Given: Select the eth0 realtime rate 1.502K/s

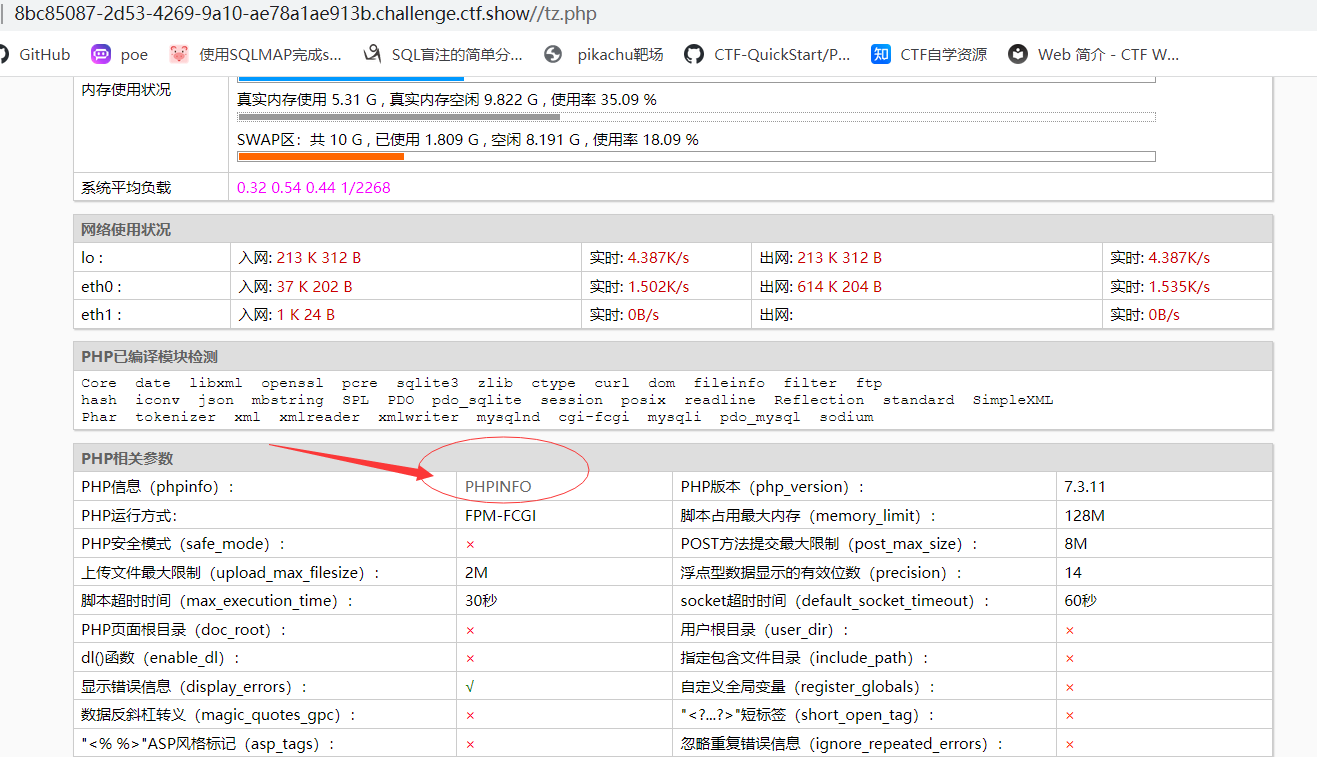Looking at the screenshot, I should [x=658, y=287].
